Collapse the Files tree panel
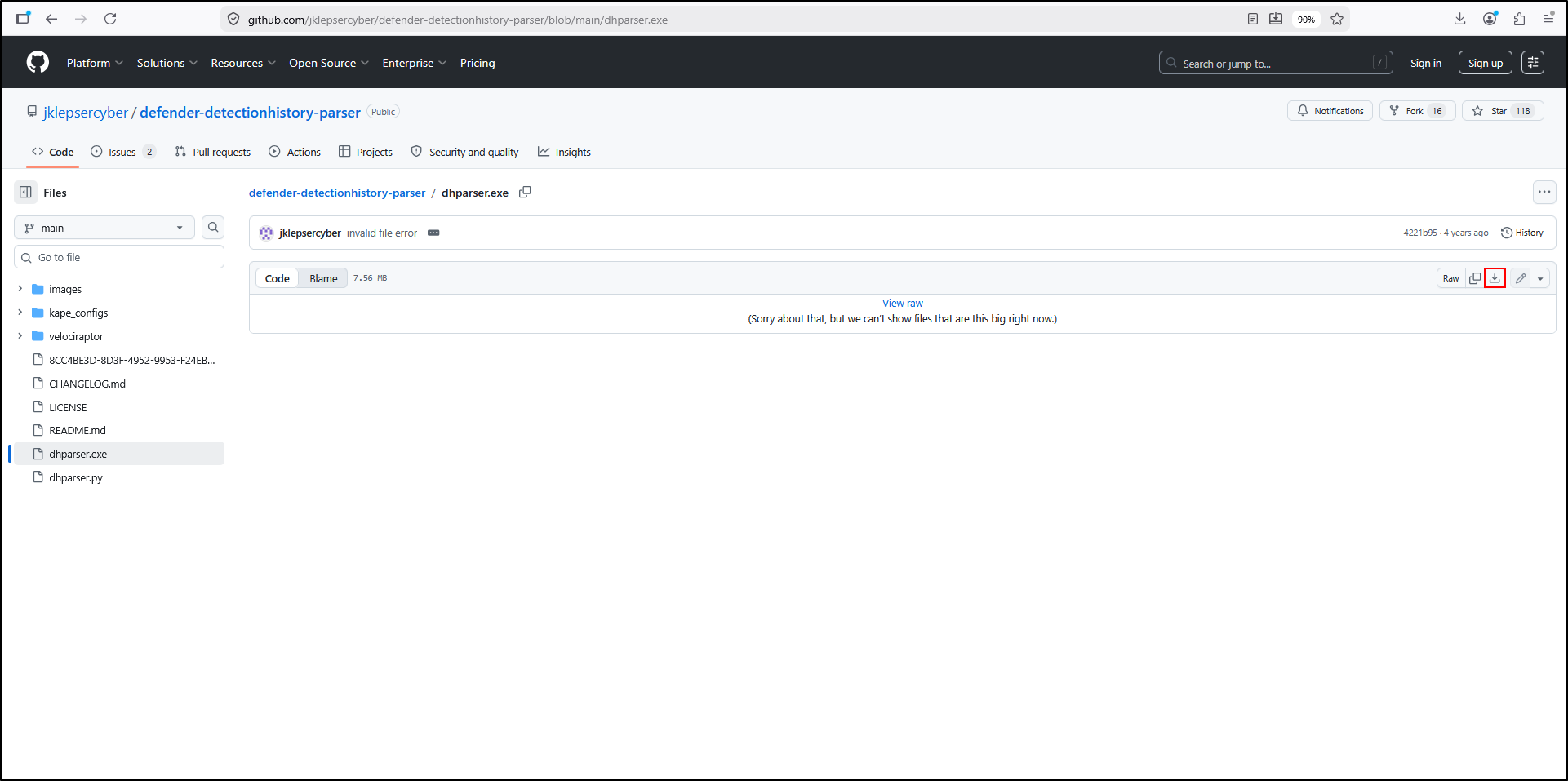Image resolution: width=1568 pixels, height=781 pixels. click(25, 193)
